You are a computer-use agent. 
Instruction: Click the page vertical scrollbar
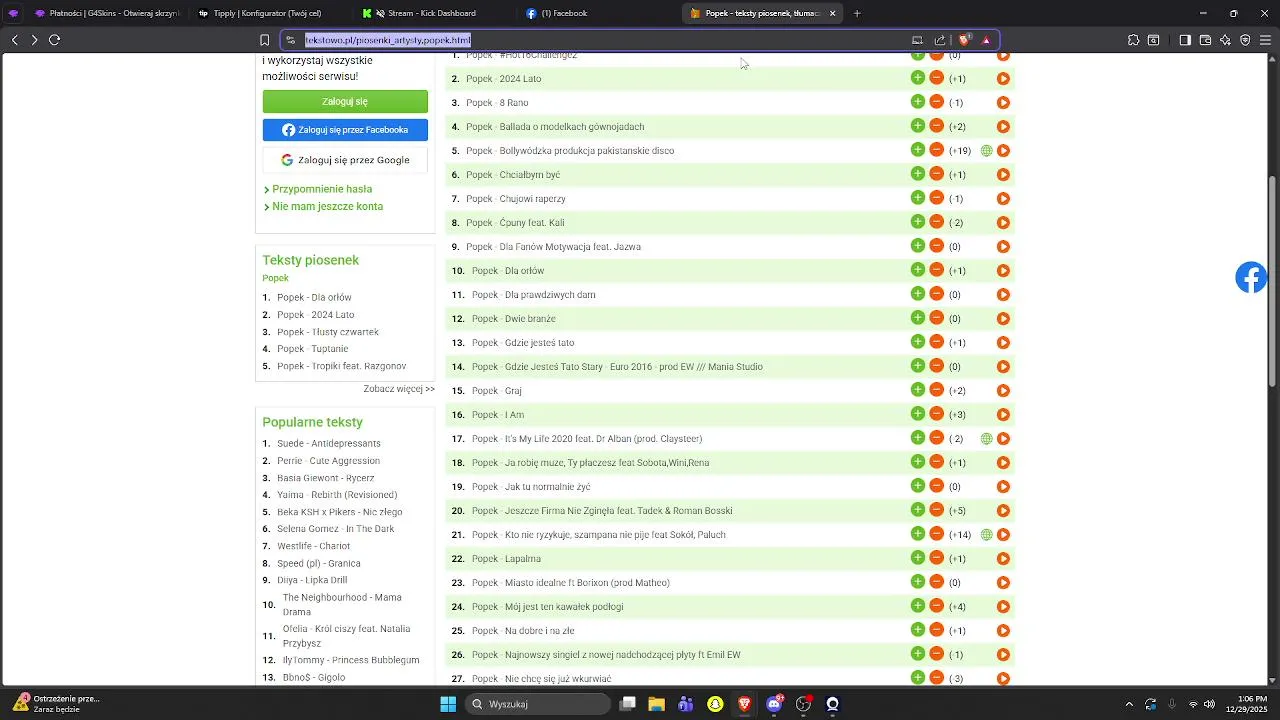1273,281
